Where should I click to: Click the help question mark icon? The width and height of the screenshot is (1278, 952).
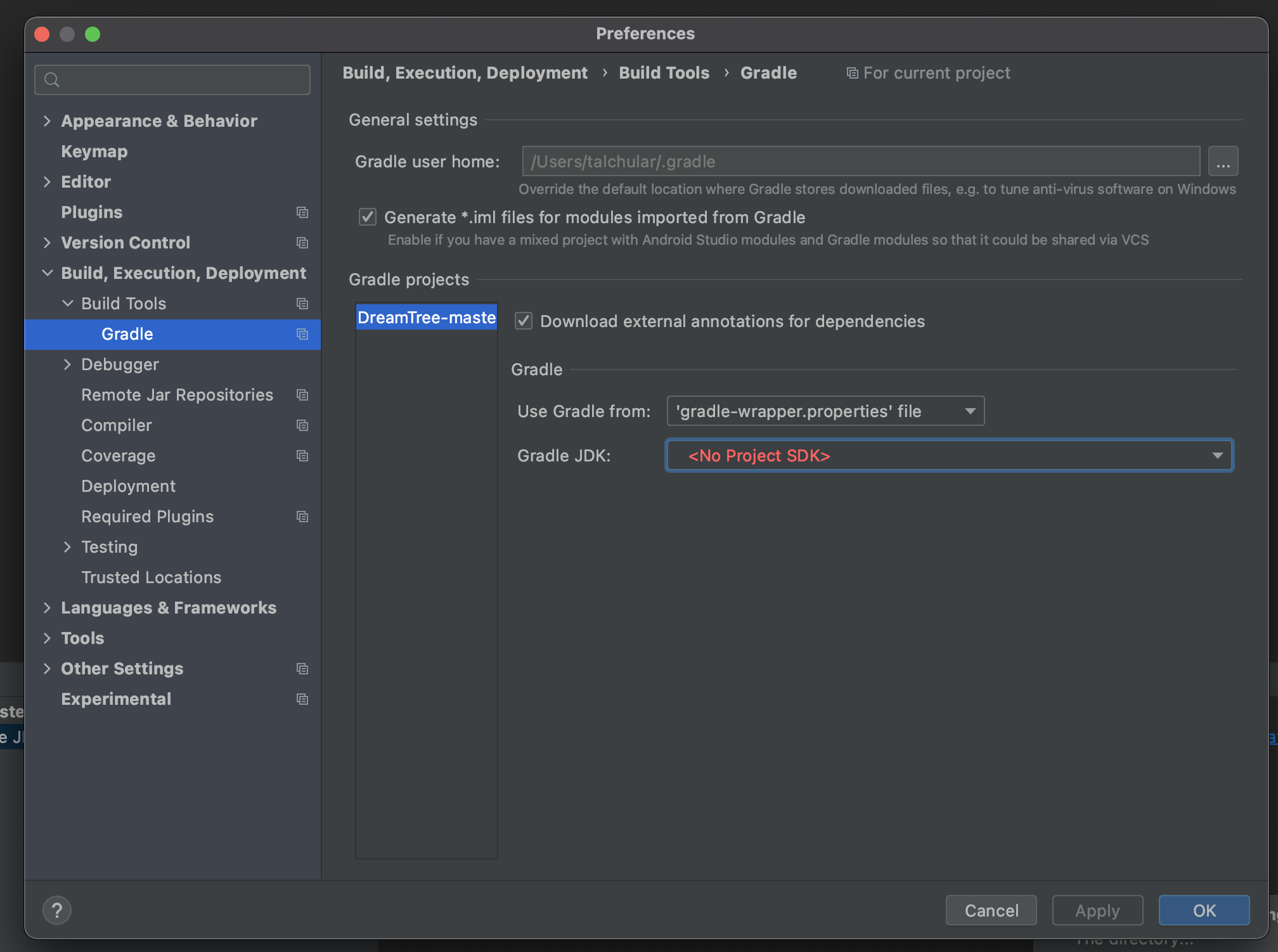(57, 911)
